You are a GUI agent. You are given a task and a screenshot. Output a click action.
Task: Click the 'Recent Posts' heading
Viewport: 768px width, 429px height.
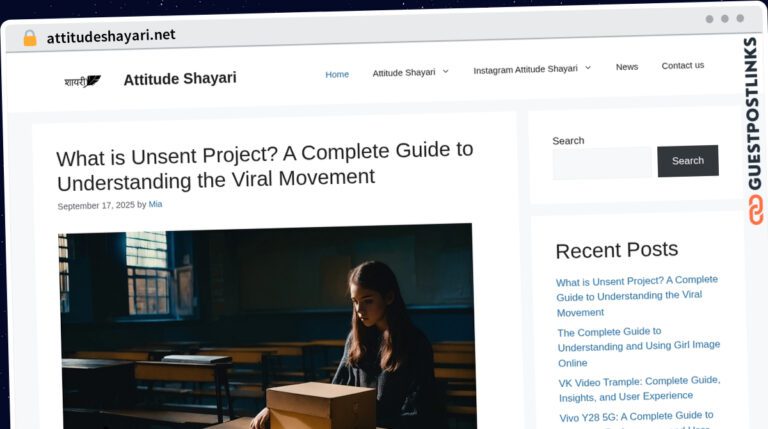click(617, 250)
